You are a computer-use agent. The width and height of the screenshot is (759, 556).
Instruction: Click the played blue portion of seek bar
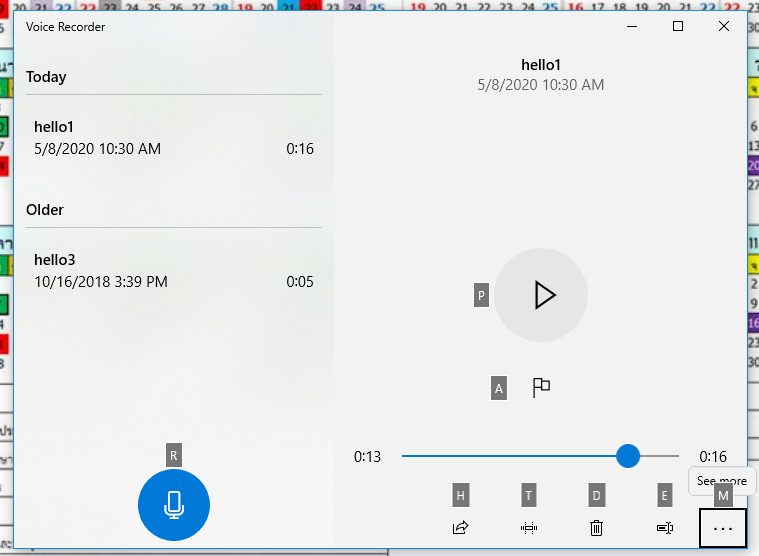click(x=500, y=456)
